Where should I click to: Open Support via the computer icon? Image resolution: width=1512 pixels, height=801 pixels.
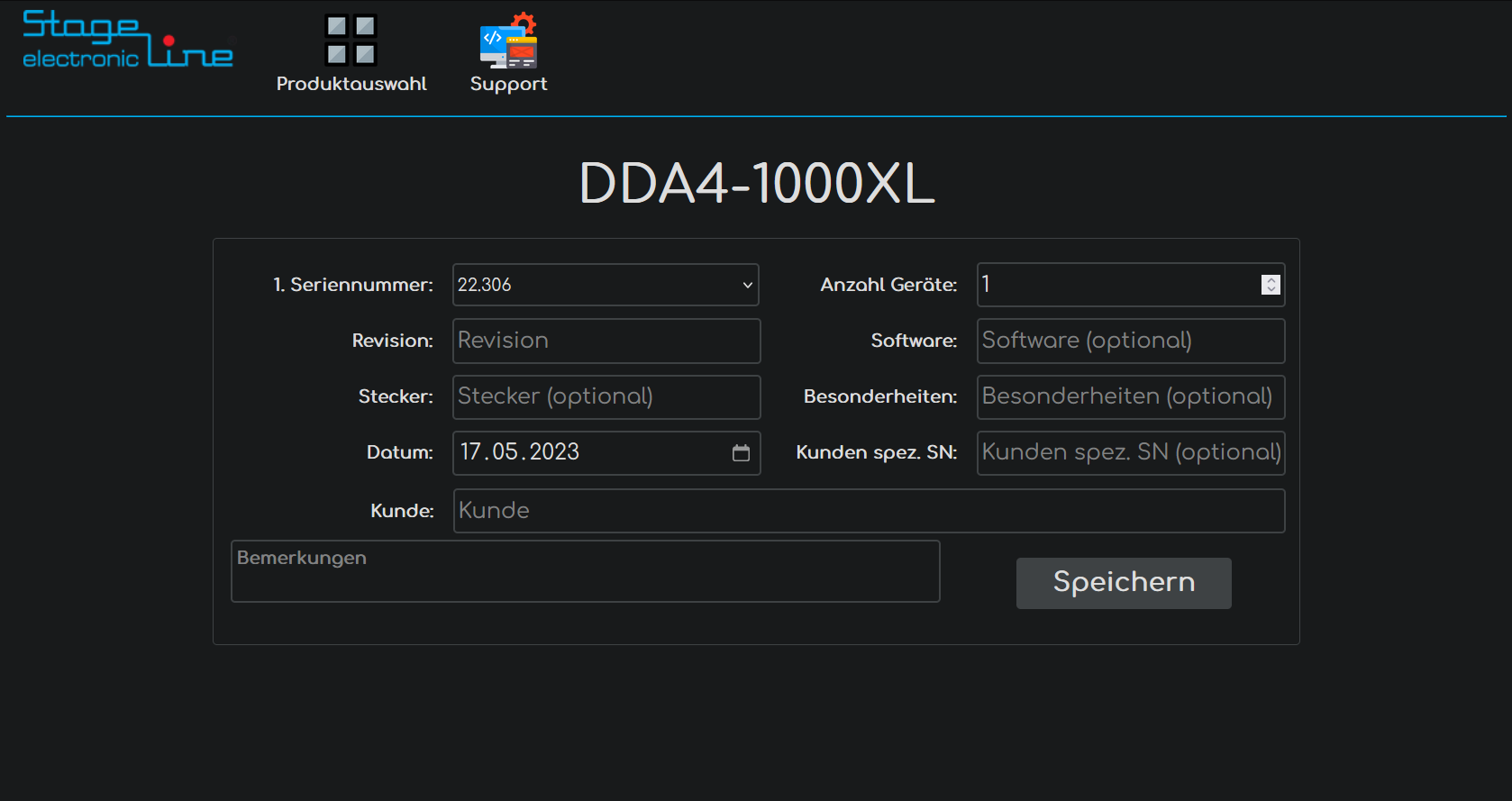pos(508,41)
